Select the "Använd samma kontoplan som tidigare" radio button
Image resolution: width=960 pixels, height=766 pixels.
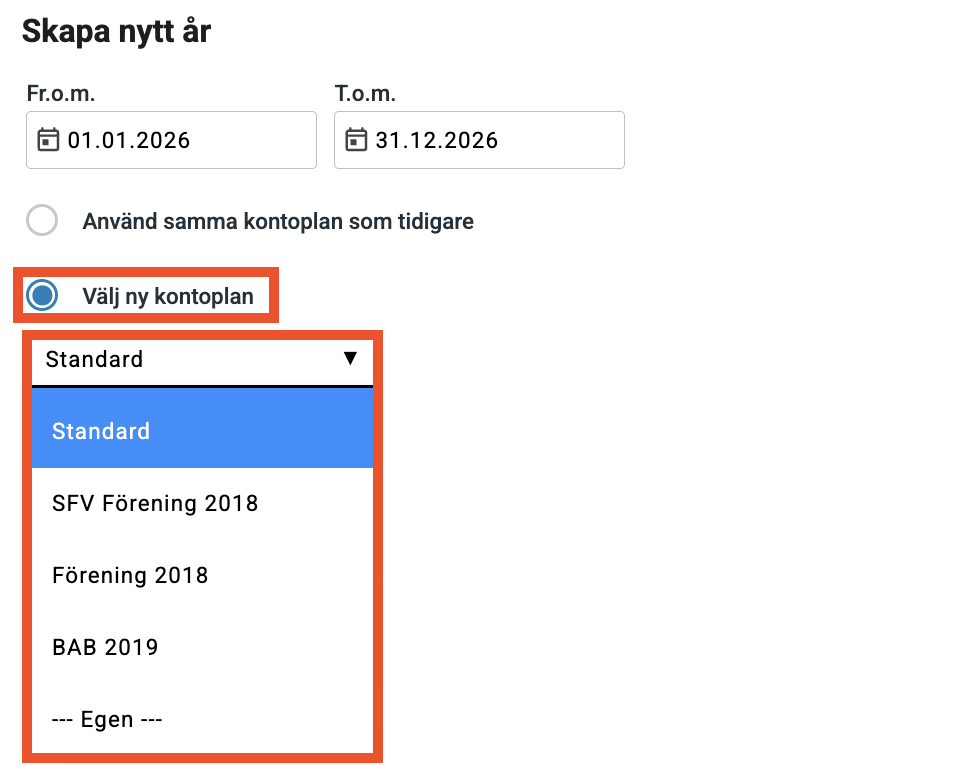tap(42, 221)
